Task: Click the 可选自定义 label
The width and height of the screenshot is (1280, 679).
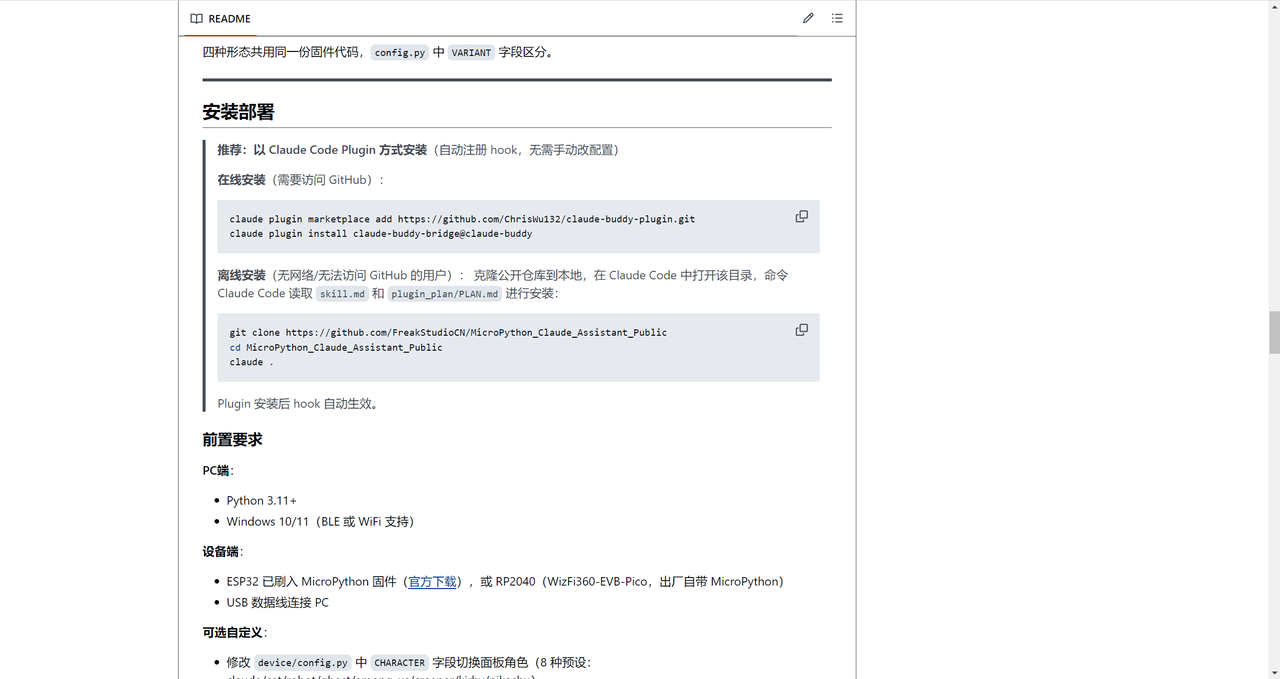Action: click(233, 632)
